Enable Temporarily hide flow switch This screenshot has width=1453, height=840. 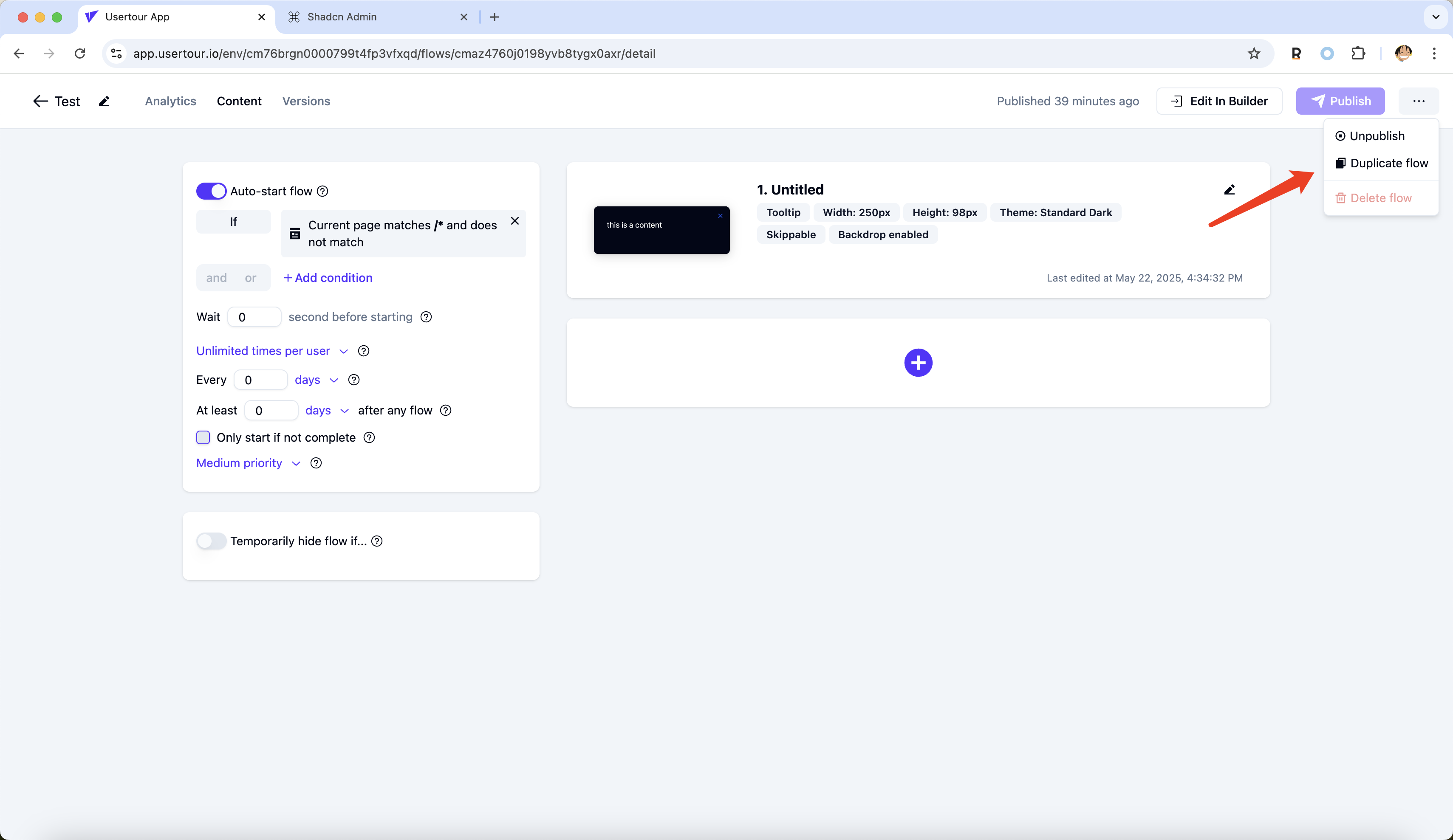[x=211, y=541]
